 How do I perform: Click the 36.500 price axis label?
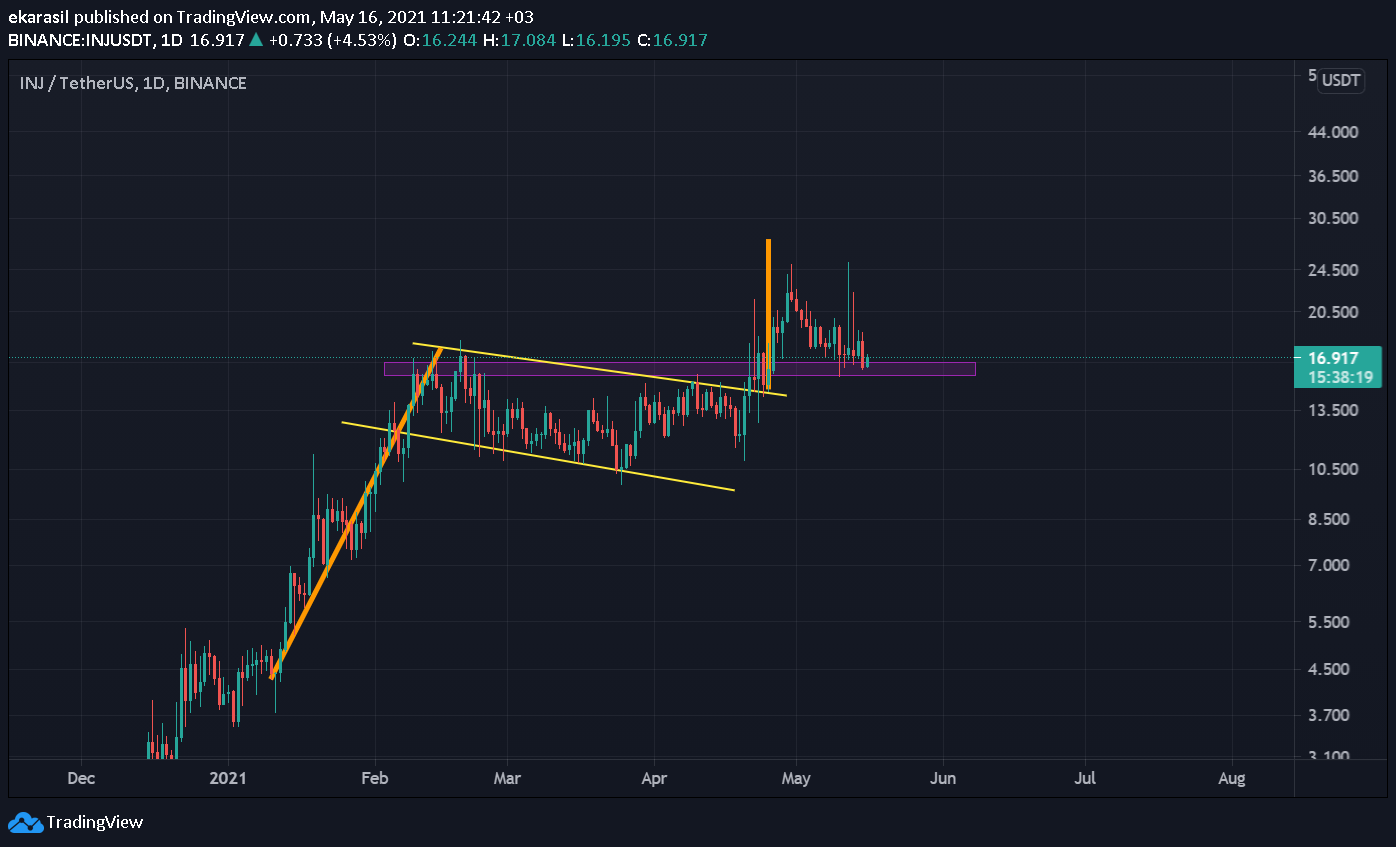click(1332, 176)
